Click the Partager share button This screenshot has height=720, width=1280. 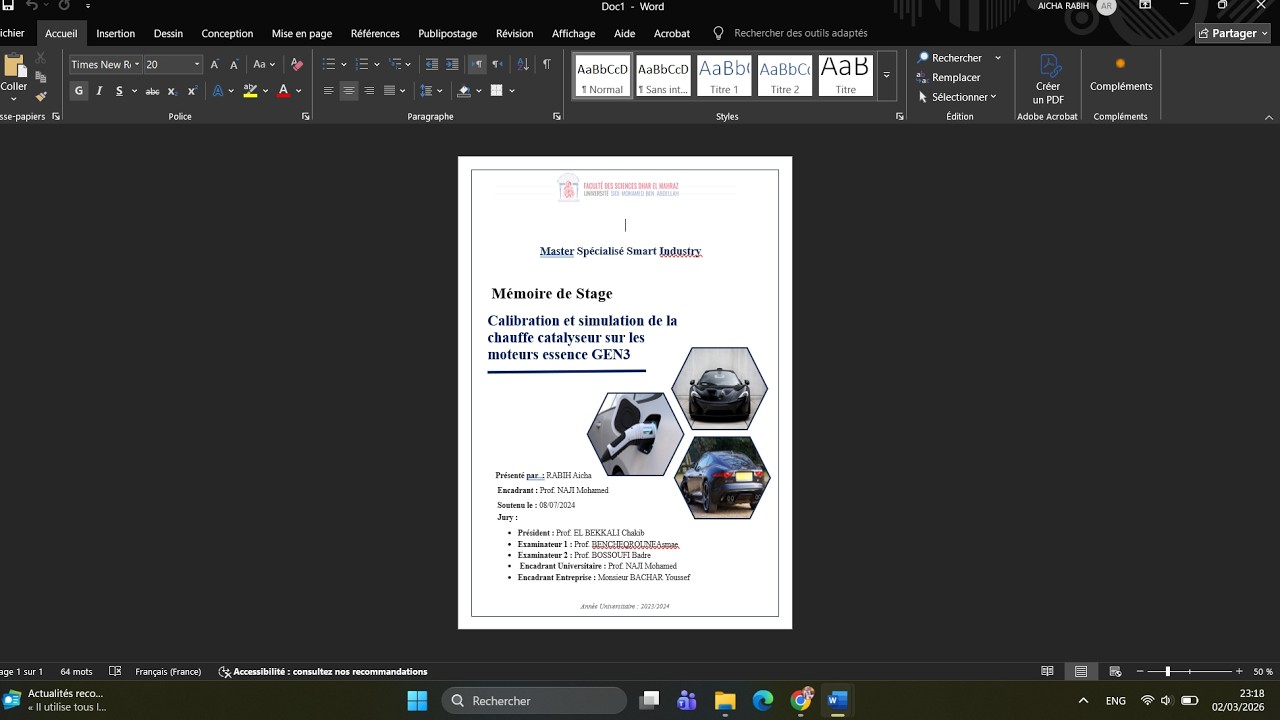coord(1233,33)
